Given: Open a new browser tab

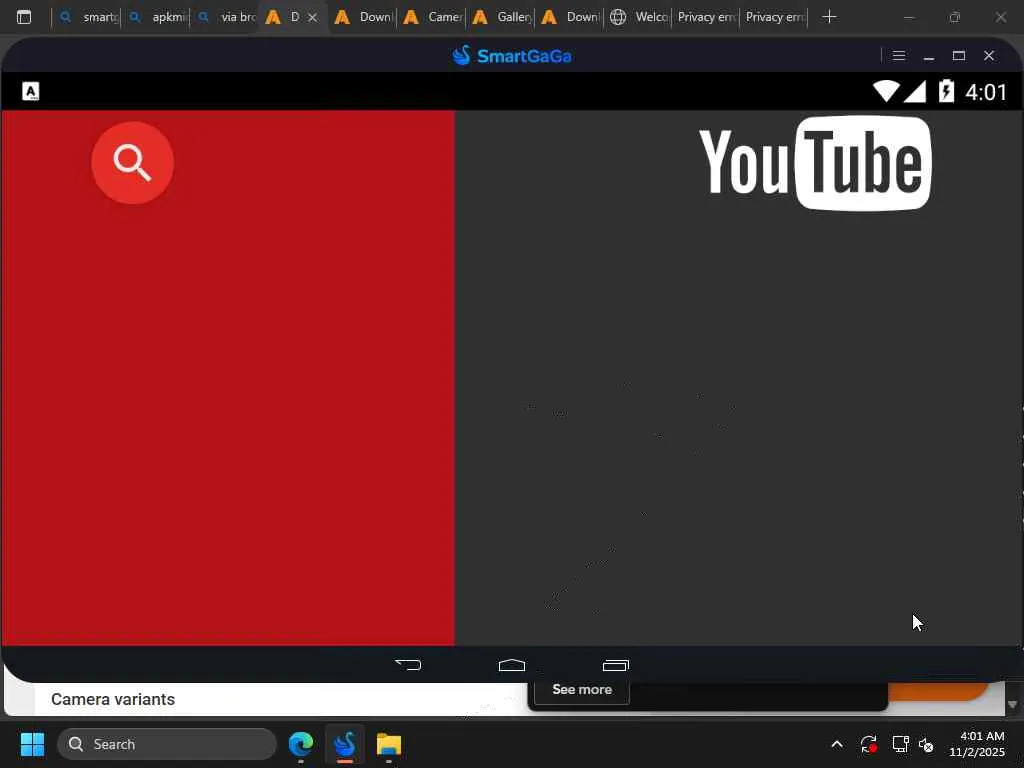Looking at the screenshot, I should pos(829,17).
